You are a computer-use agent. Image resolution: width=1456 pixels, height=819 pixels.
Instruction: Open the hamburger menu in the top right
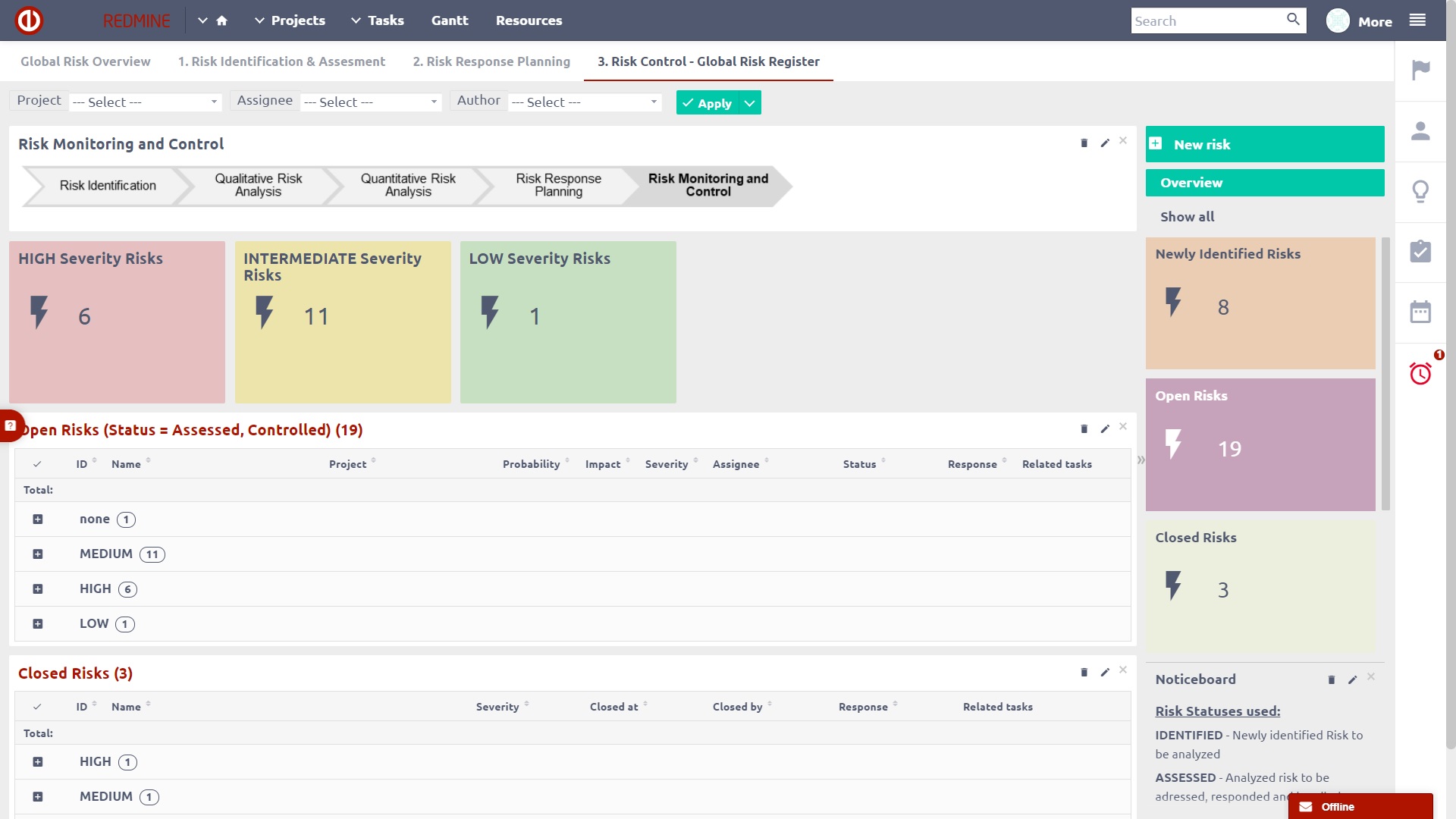(1419, 20)
